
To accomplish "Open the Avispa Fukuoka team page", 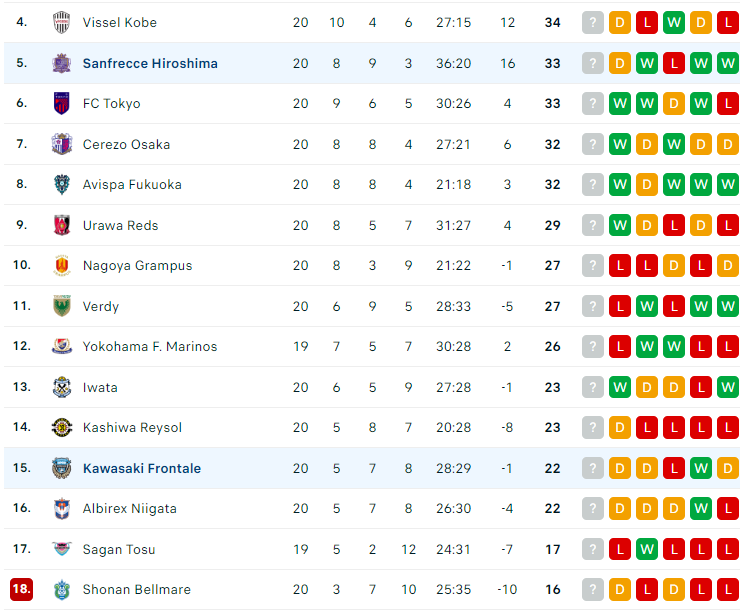I will (x=132, y=184).
